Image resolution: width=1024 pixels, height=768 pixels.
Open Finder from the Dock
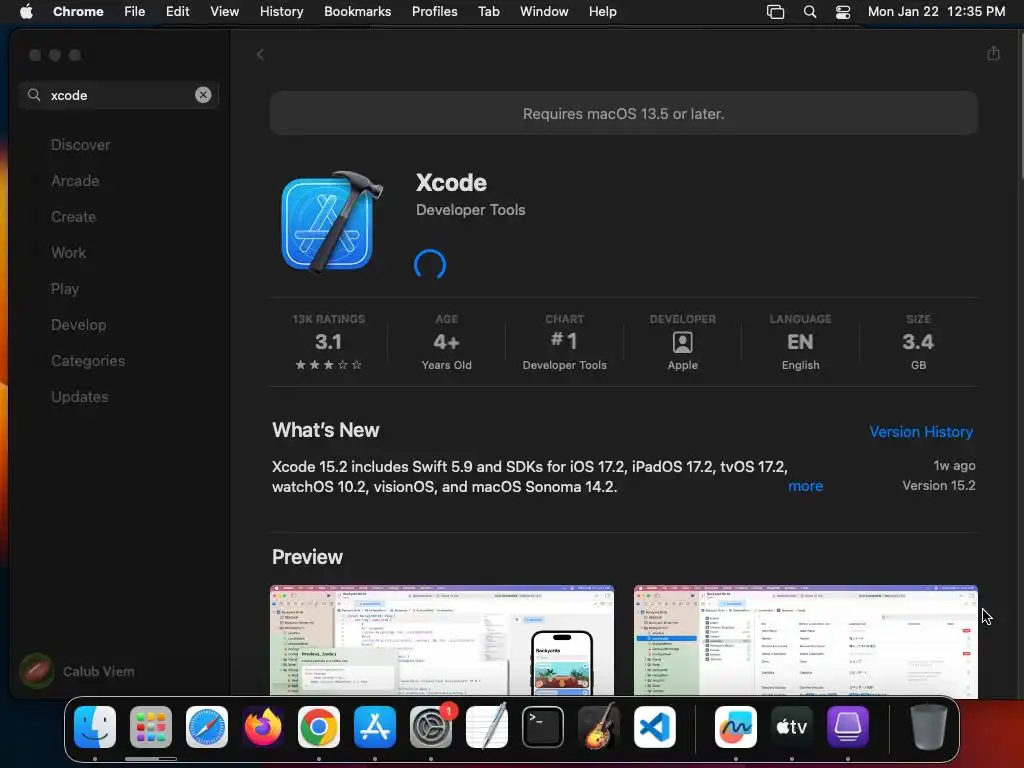[95, 727]
